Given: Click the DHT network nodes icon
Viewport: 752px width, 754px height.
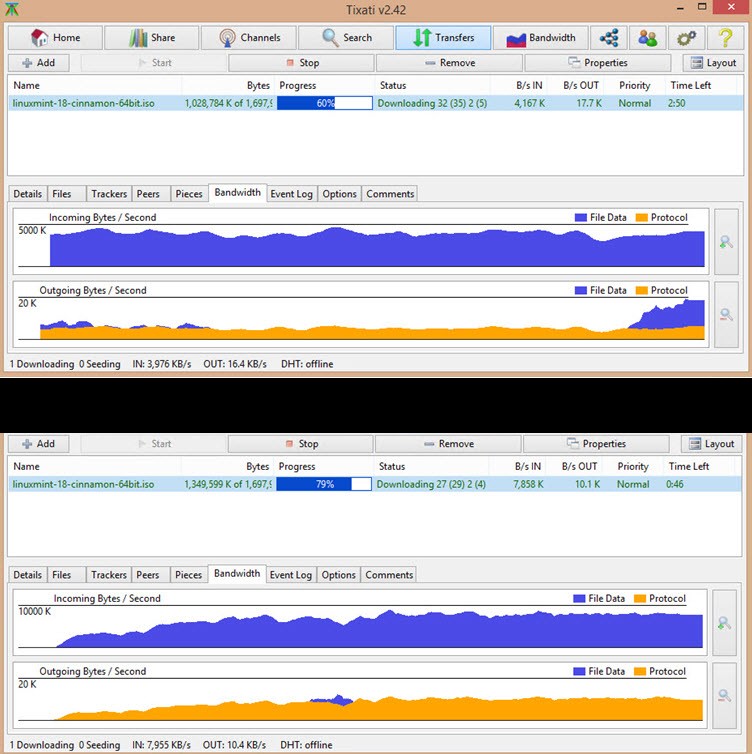Looking at the screenshot, I should pyautogui.click(x=609, y=38).
